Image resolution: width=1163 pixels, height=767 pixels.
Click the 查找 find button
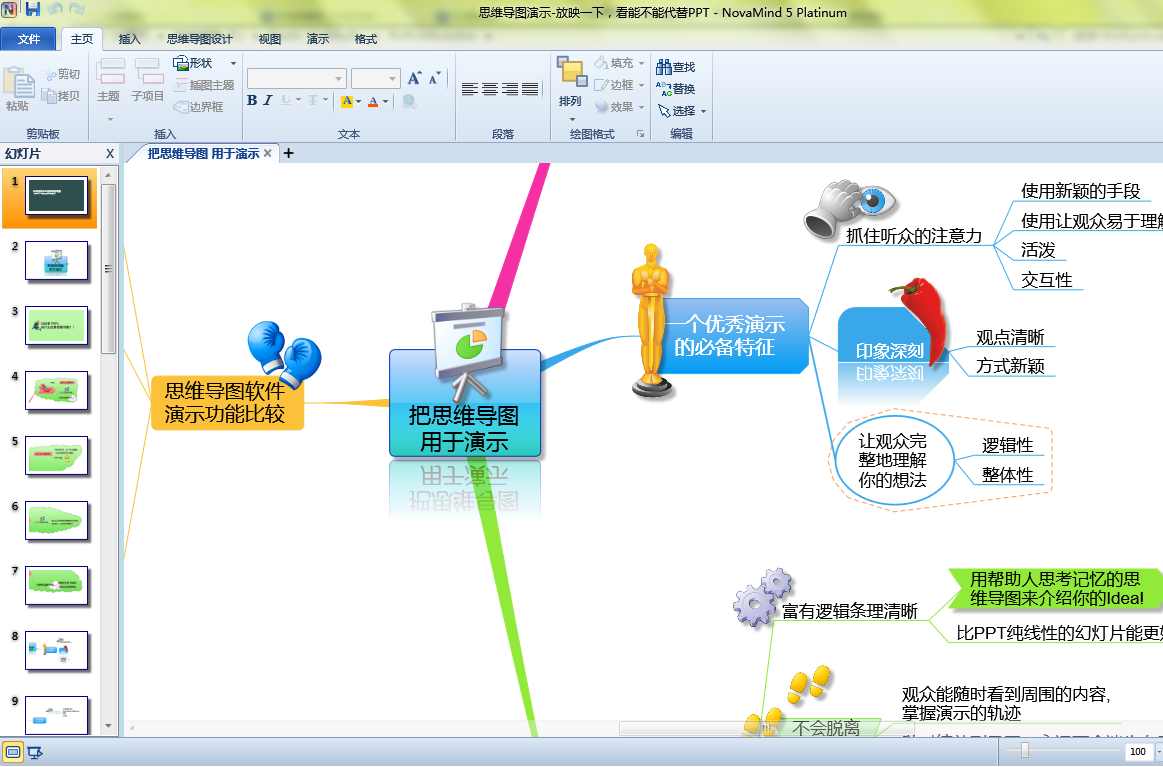pos(676,67)
